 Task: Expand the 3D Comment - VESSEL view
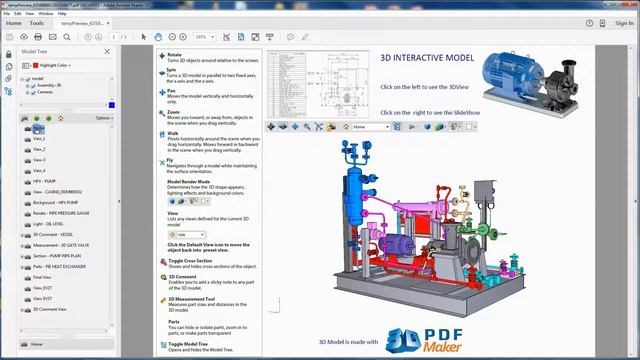click(22, 235)
